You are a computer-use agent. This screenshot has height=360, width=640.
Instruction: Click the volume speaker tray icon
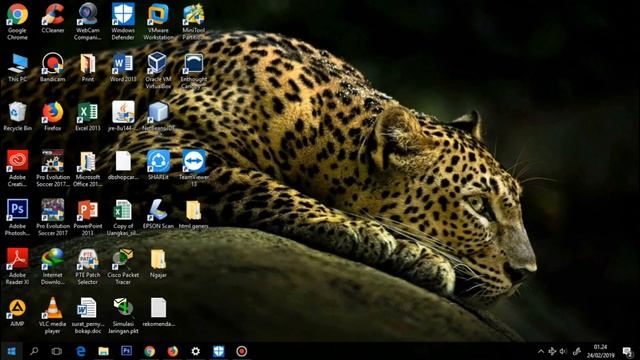[564, 351]
